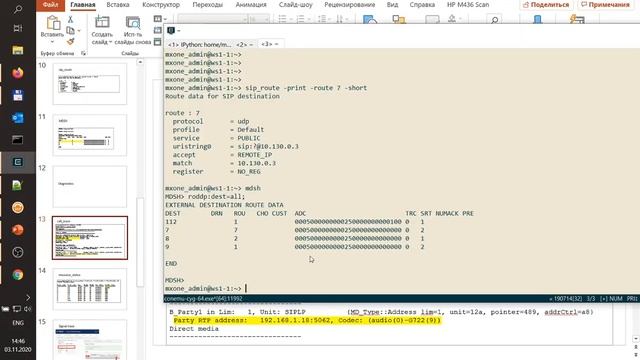The width and height of the screenshot is (640, 360).
Task: Open the Конструктор ribbon tab
Action: tap(161, 5)
